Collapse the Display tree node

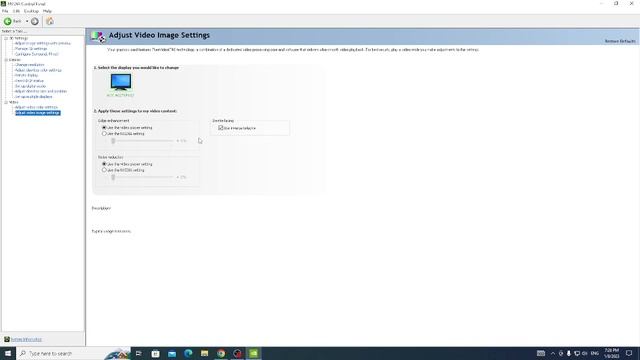coord(6,60)
